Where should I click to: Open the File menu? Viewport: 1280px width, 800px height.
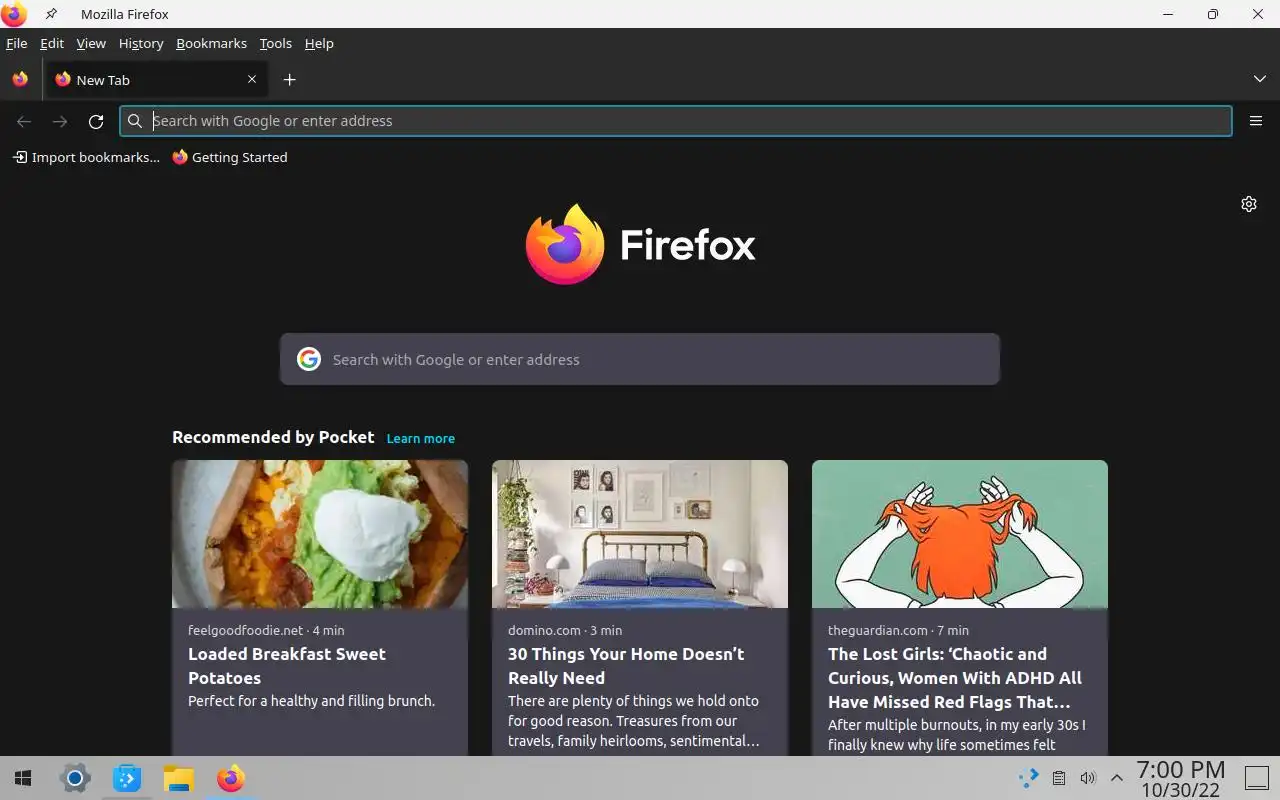point(17,43)
